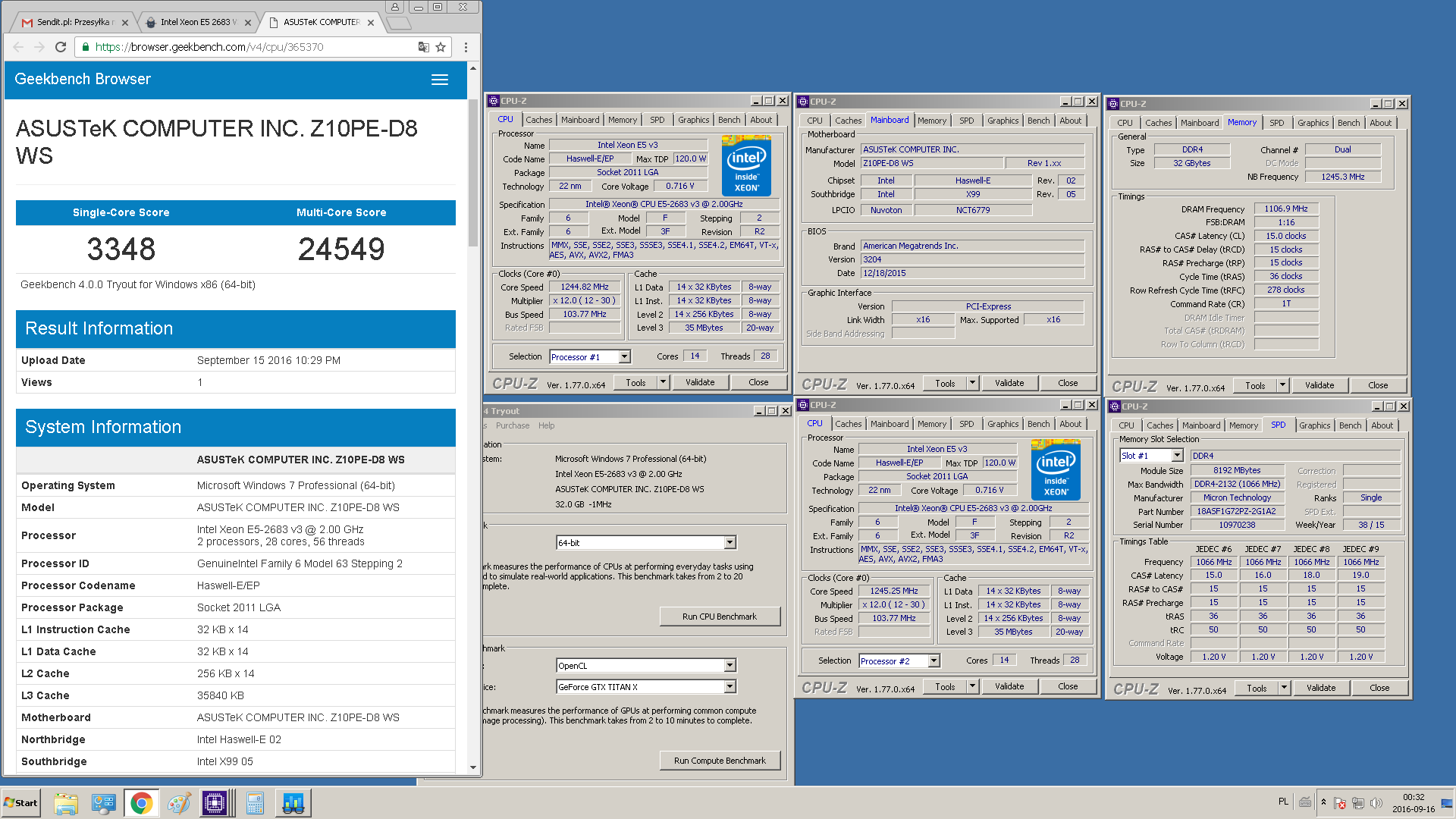Open the volume tray icon

[x=1376, y=803]
